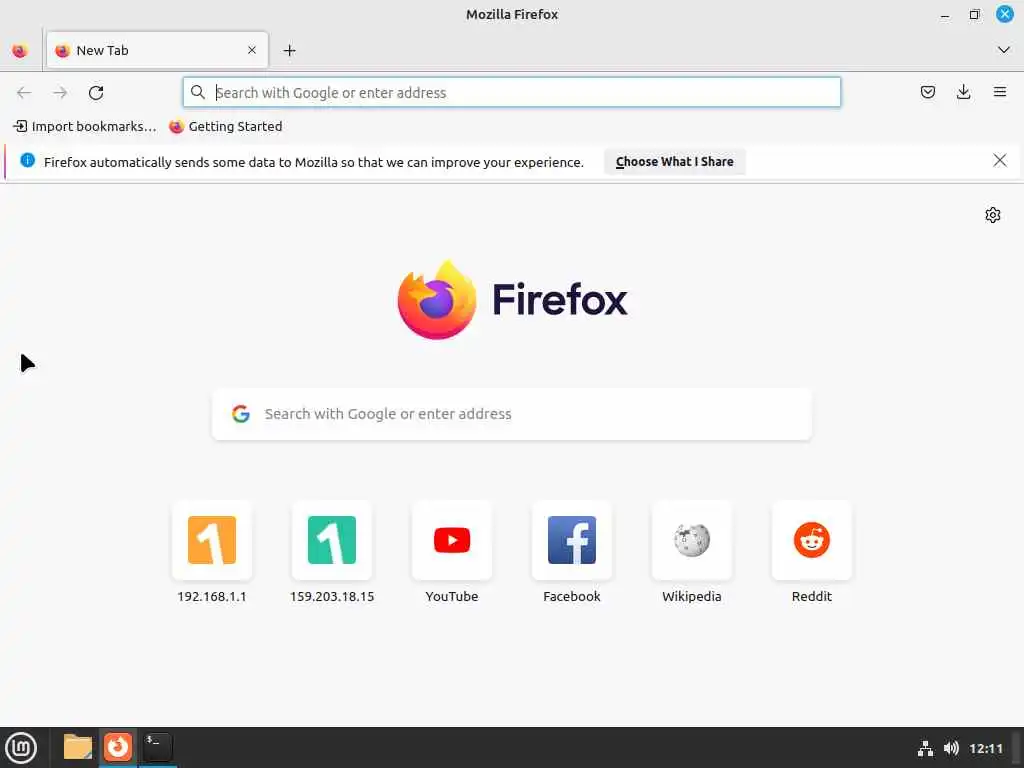This screenshot has height=768, width=1024.
Task: Minimize the Firefox window
Action: click(944, 15)
